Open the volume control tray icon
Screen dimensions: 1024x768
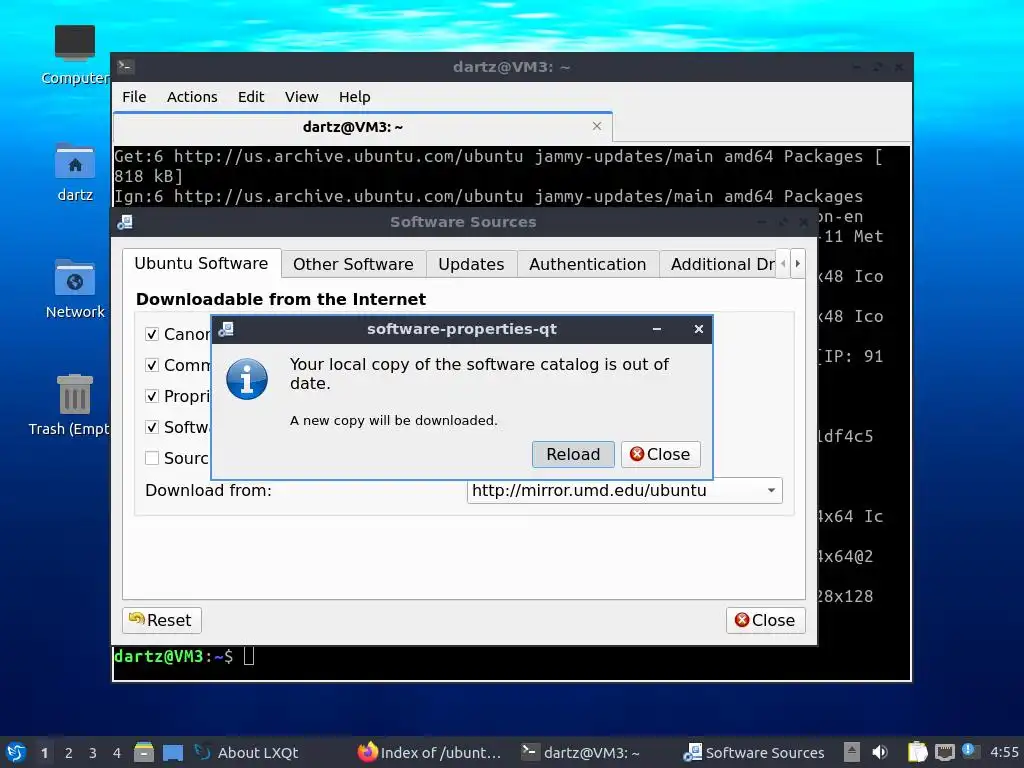tap(880, 752)
